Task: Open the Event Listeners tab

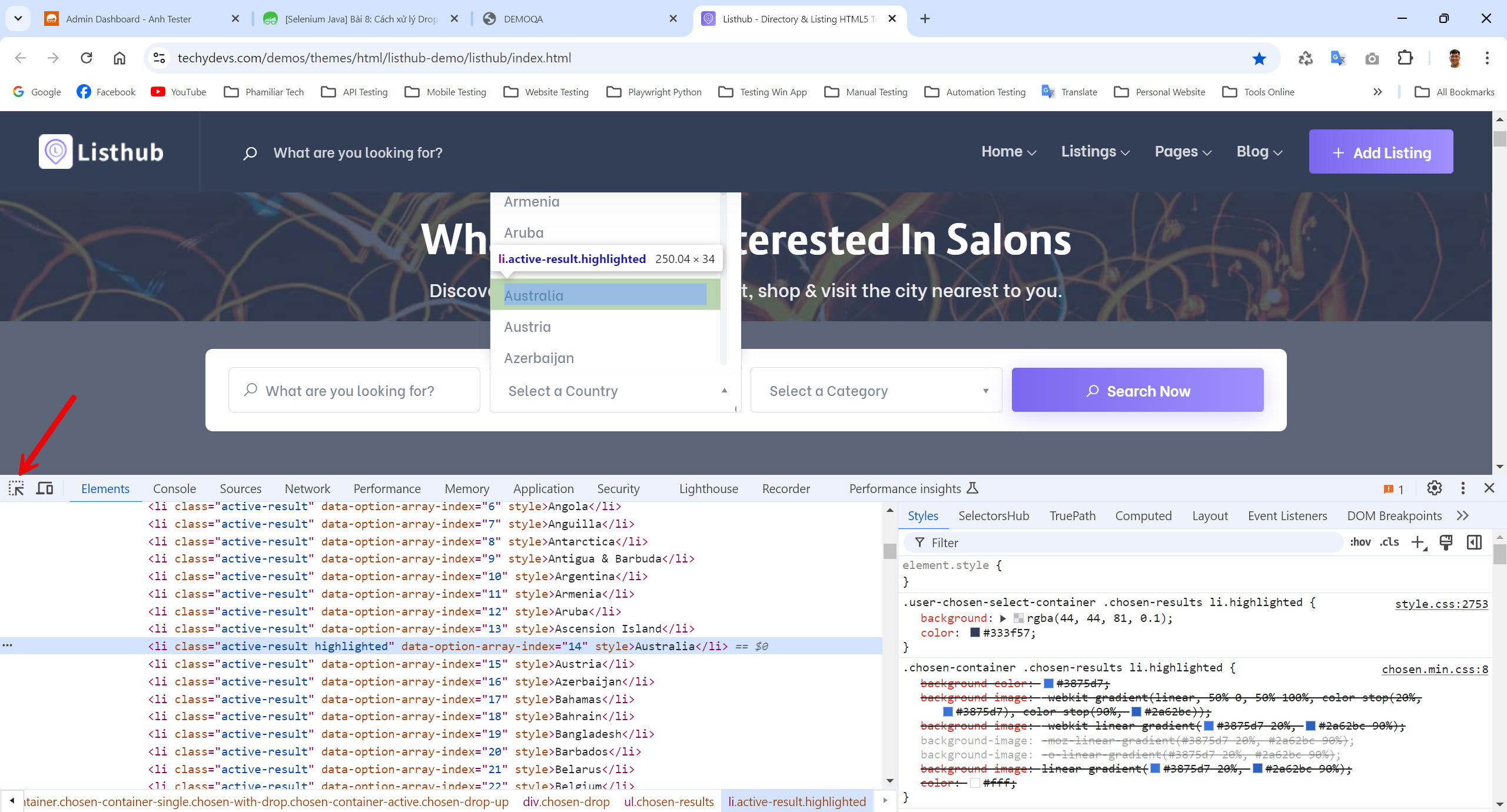Action: (1287, 516)
